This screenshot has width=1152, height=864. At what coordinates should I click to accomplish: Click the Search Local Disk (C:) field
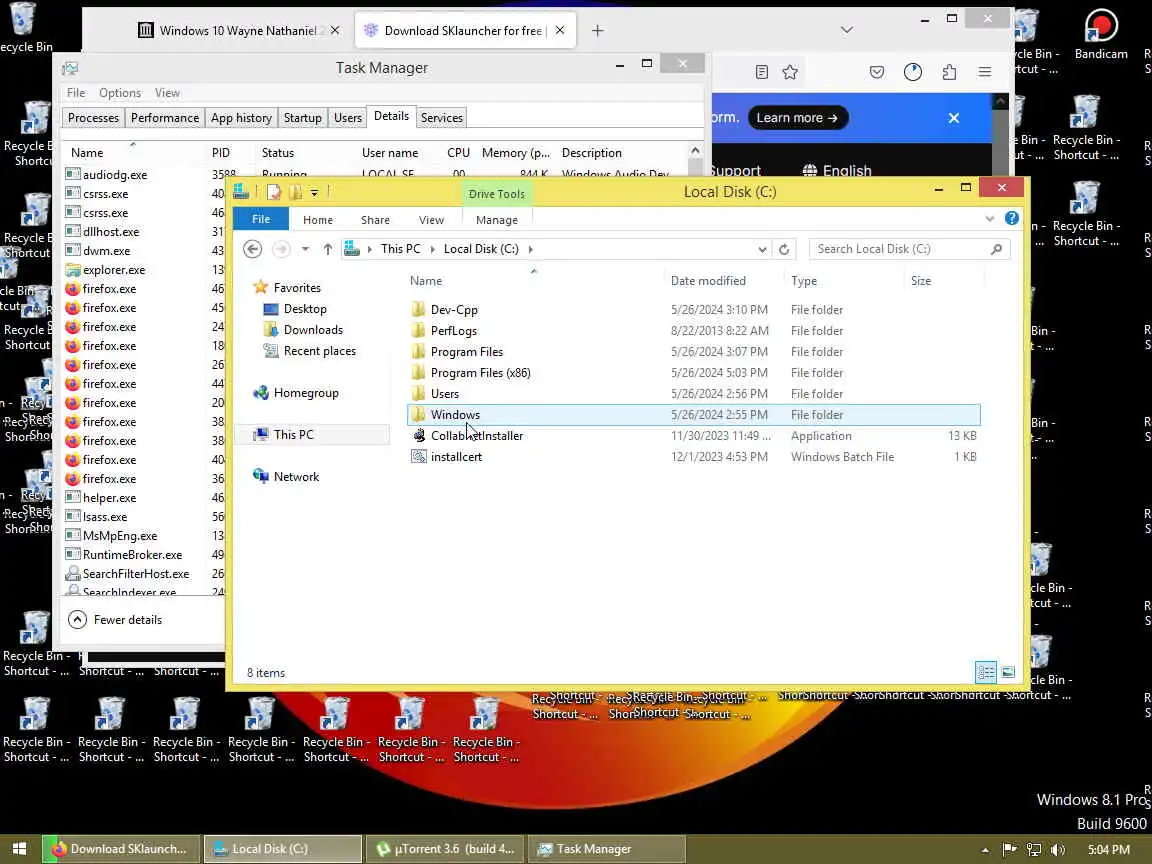pos(909,249)
